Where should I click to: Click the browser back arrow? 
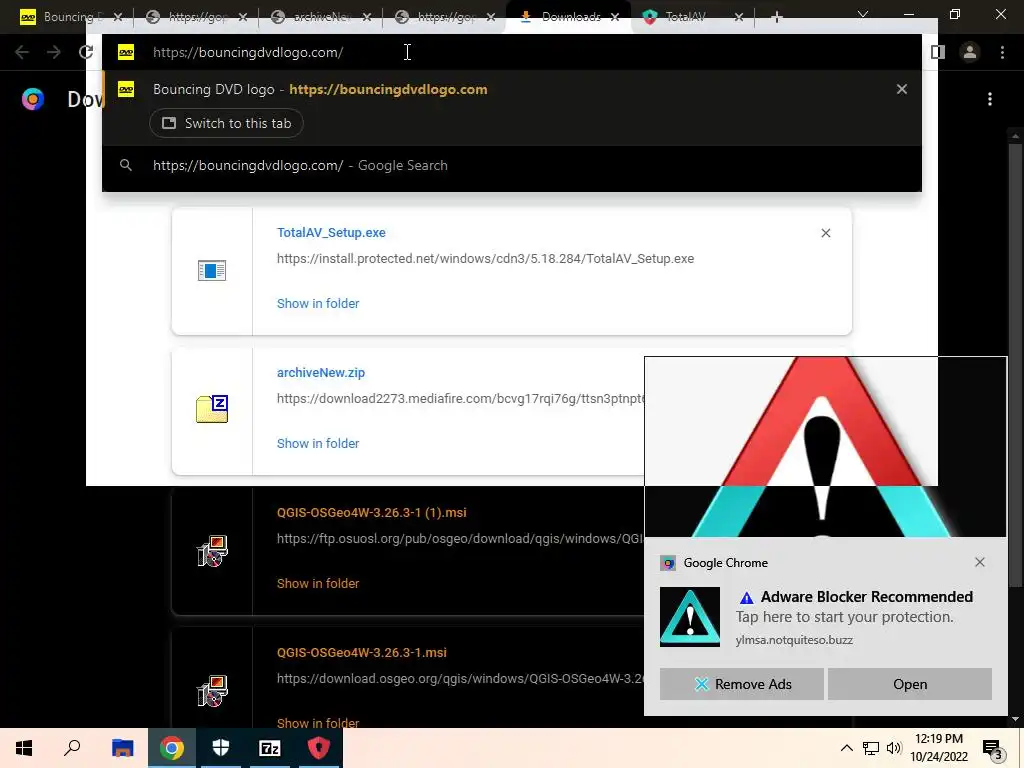pyautogui.click(x=22, y=52)
